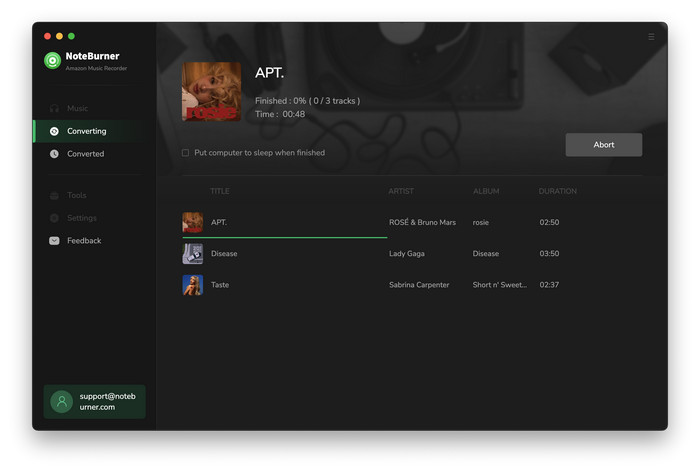Enable Put computer to sleep when finished
This screenshot has height=473, width=700.
pyautogui.click(x=185, y=153)
